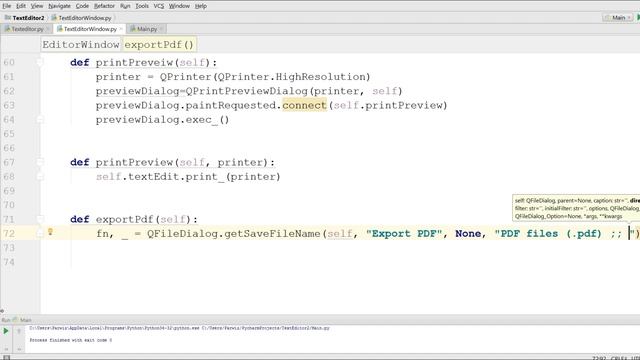Click line number 72 in the gutter
The image size is (640, 360).
[9, 233]
